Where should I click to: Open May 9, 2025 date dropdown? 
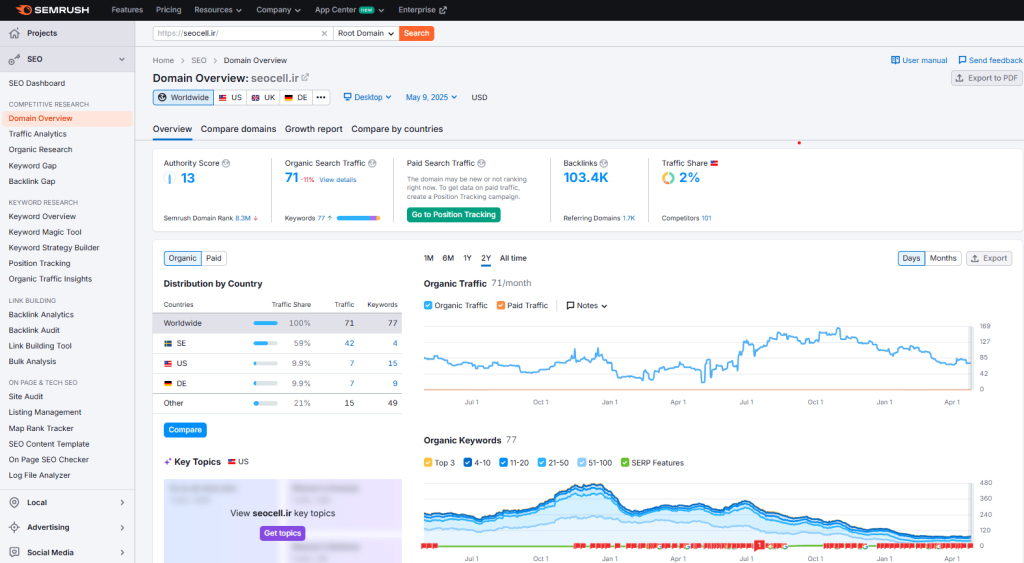[431, 97]
